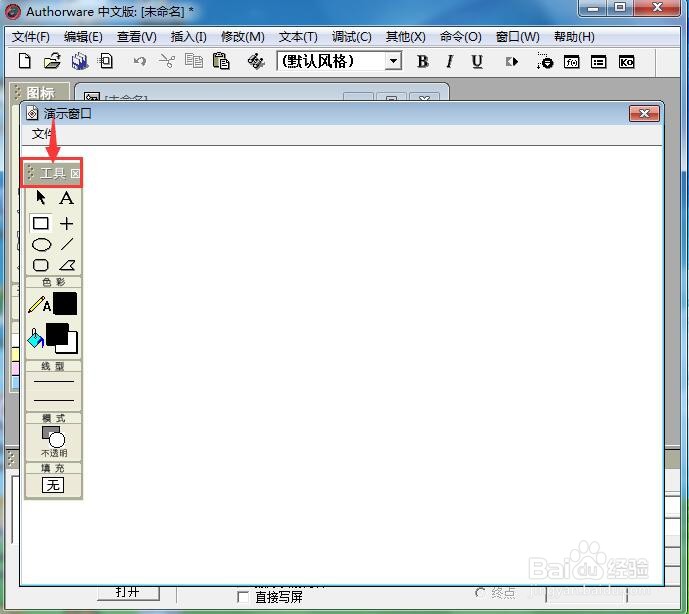
Task: Click the Restart playback icon
Action: tap(511, 62)
